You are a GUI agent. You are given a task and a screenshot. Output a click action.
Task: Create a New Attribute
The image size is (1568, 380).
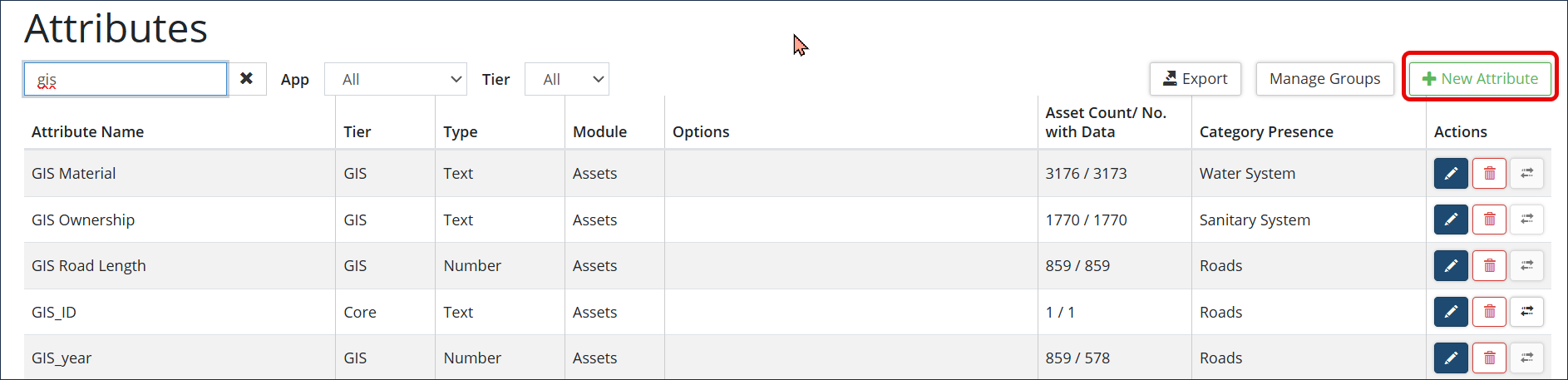tap(1480, 79)
